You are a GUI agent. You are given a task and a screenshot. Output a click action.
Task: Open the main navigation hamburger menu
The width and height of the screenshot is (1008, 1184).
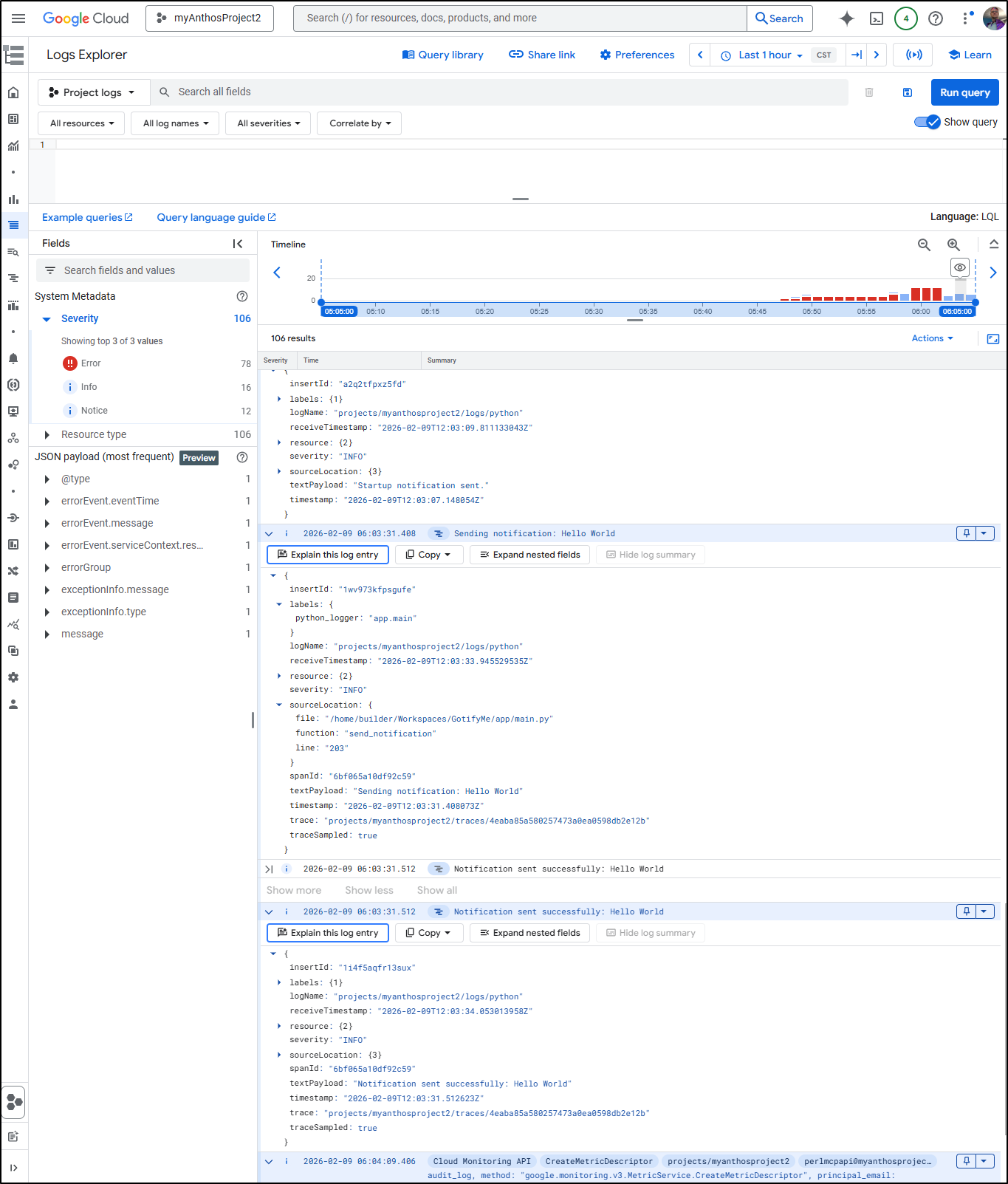pos(18,18)
